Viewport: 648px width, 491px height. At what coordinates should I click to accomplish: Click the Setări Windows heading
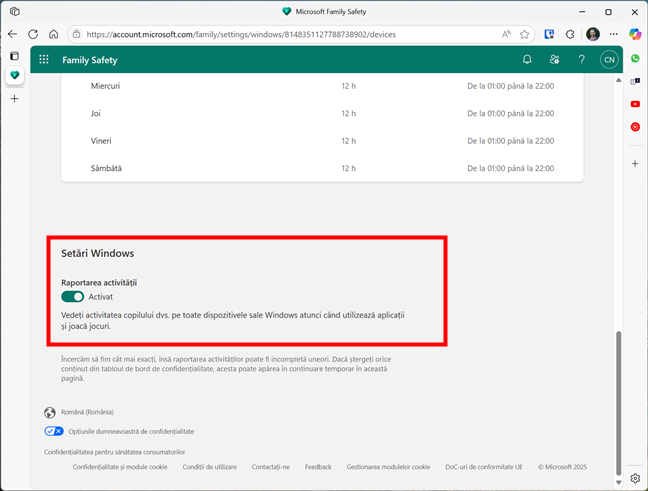coord(98,253)
